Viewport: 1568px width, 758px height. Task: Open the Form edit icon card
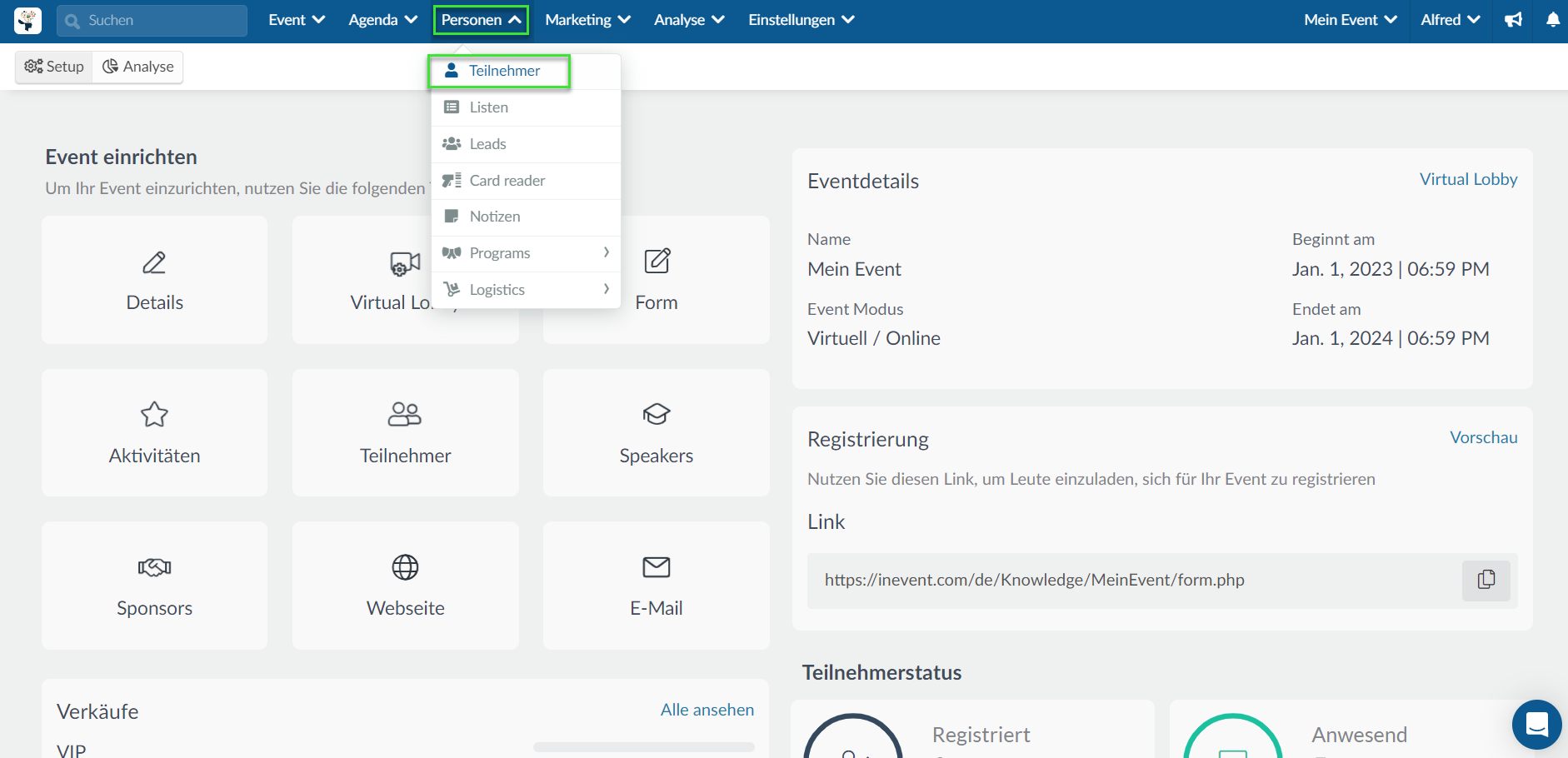point(657,280)
